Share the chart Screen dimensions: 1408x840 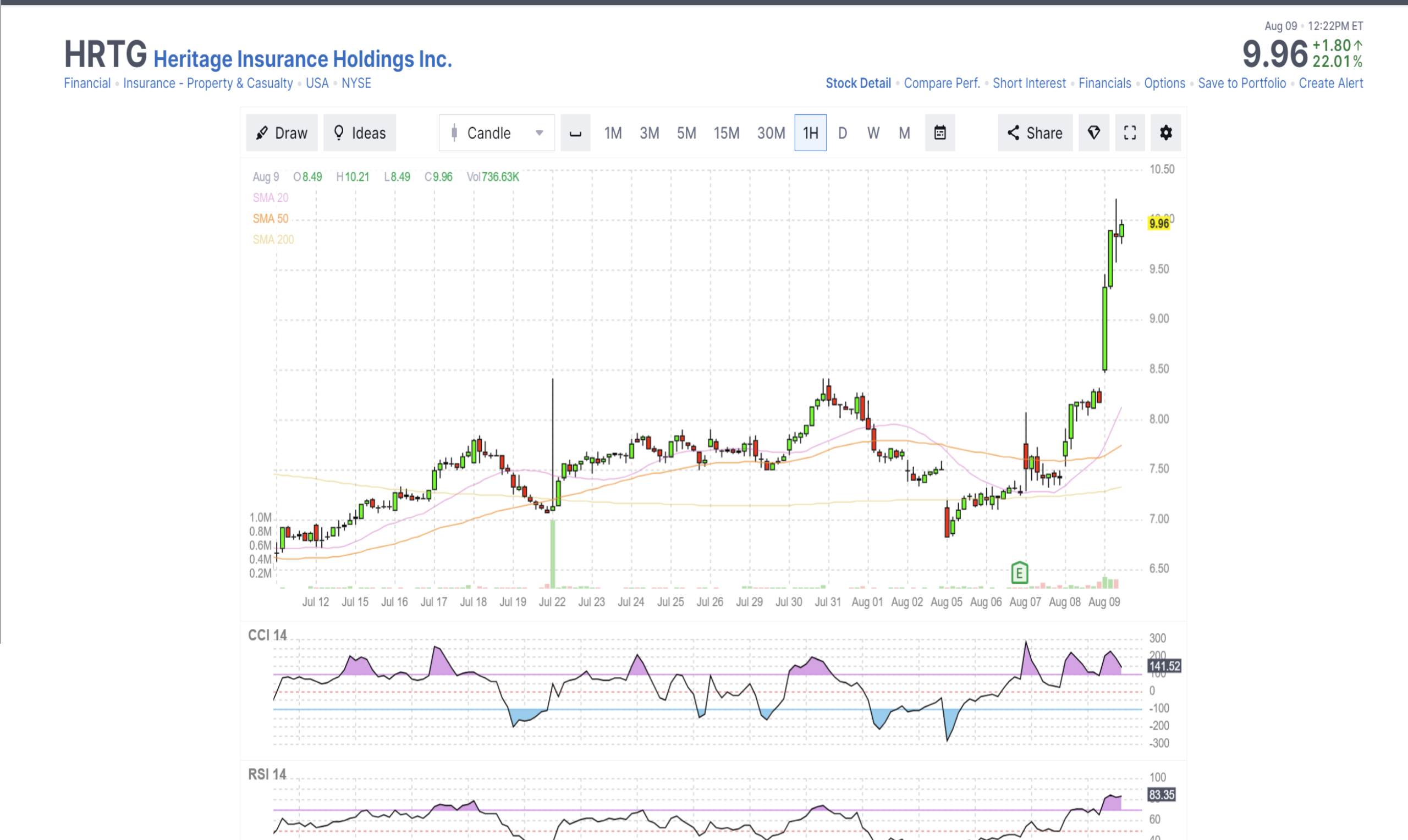click(x=1035, y=133)
